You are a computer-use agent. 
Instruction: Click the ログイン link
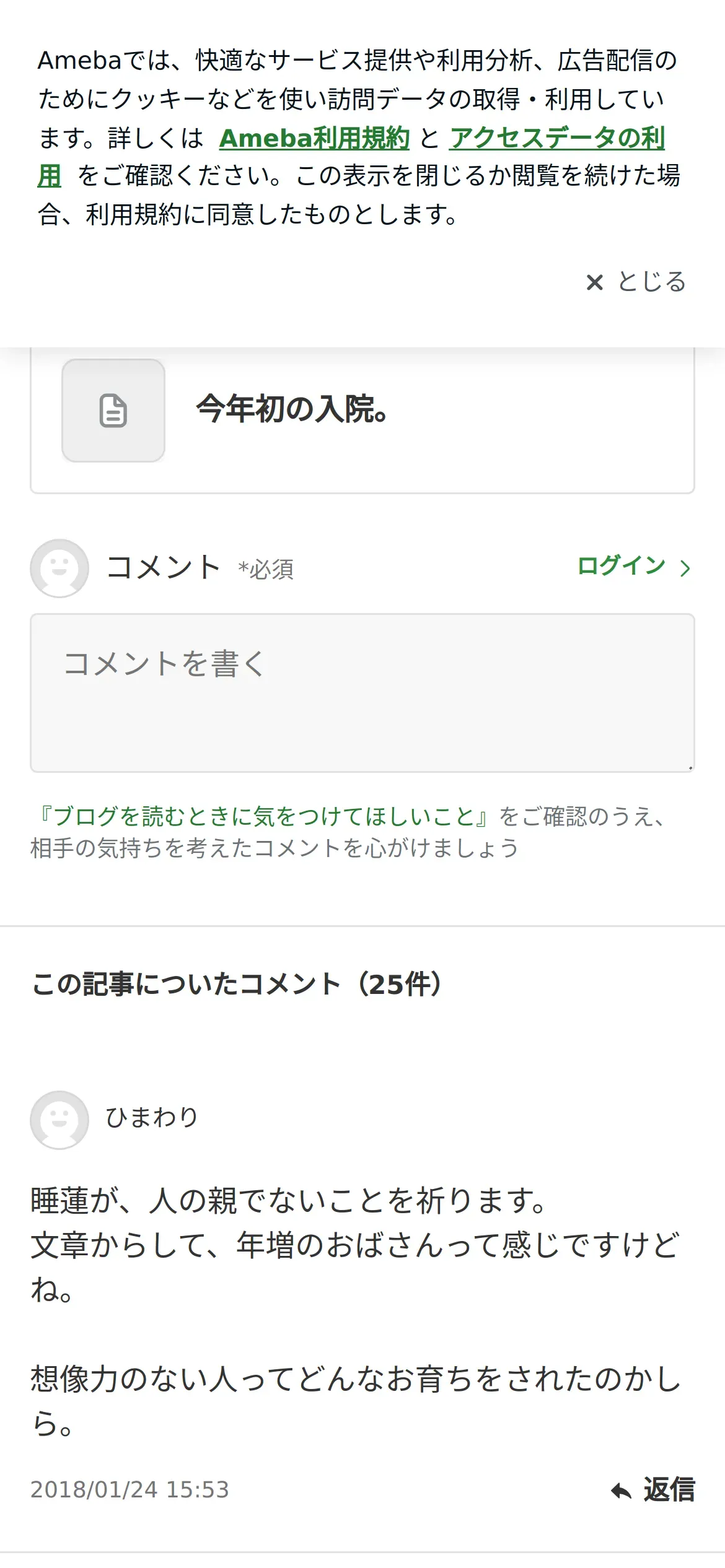coord(620,566)
